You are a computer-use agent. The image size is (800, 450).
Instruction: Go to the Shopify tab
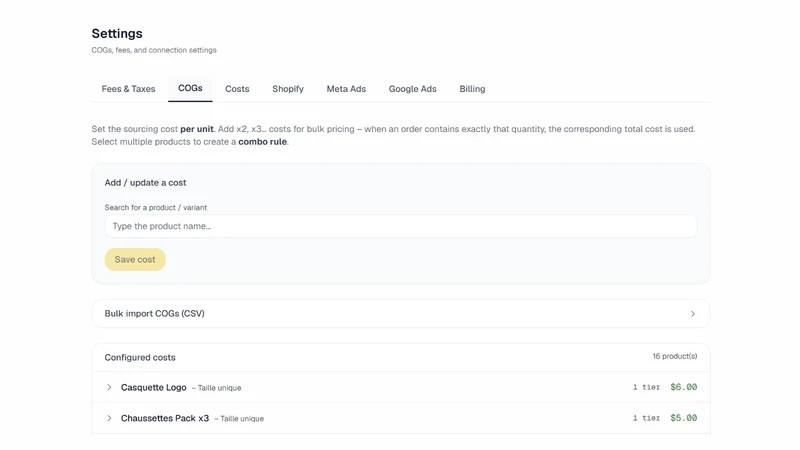point(288,89)
